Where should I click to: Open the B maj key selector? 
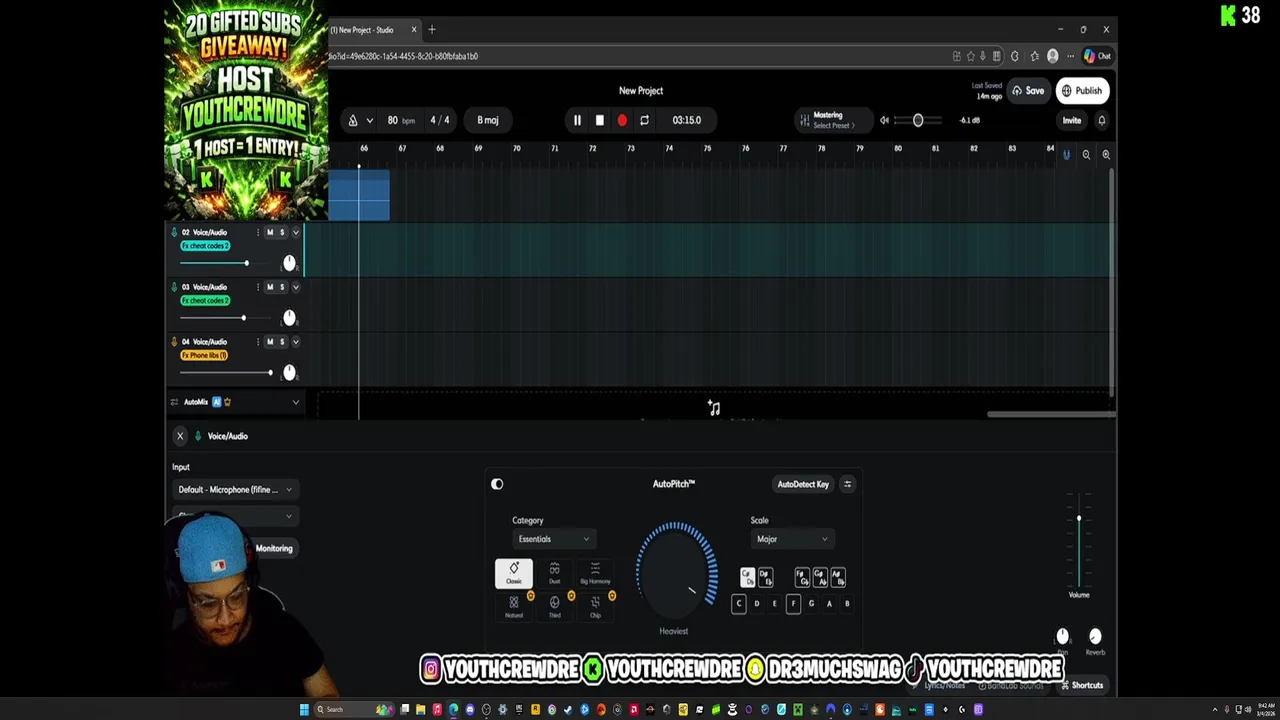click(x=487, y=120)
